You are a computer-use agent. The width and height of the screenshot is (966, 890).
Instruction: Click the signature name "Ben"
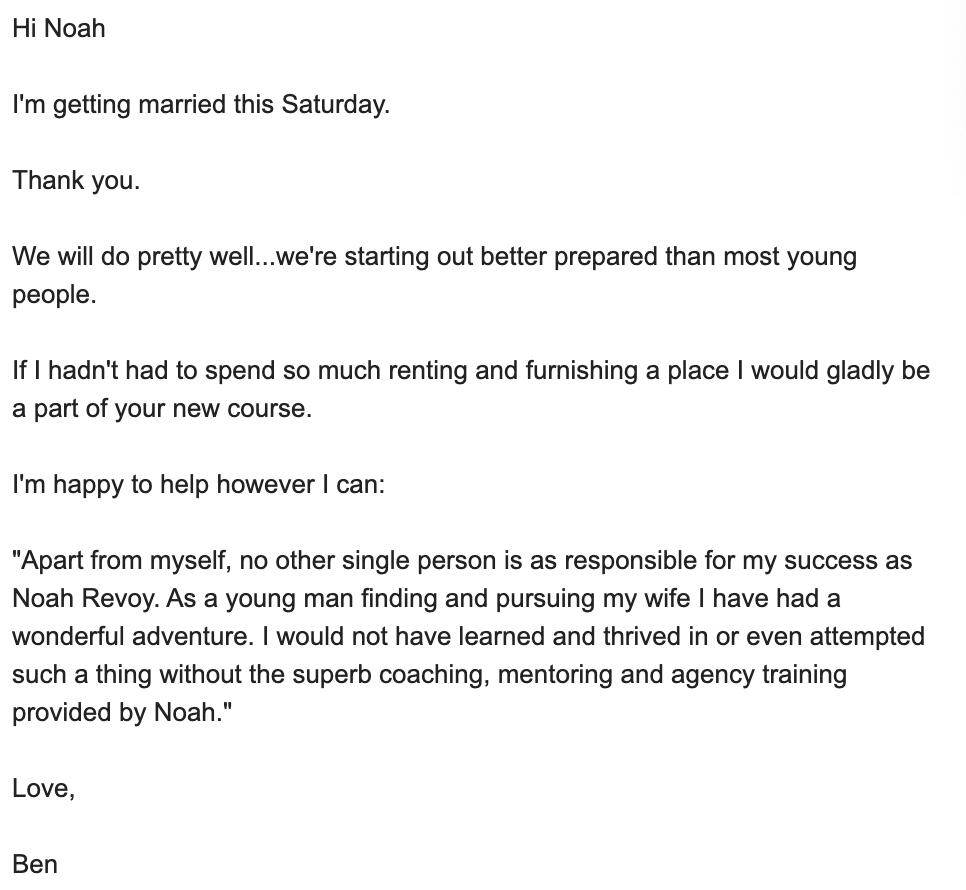[x=35, y=864]
